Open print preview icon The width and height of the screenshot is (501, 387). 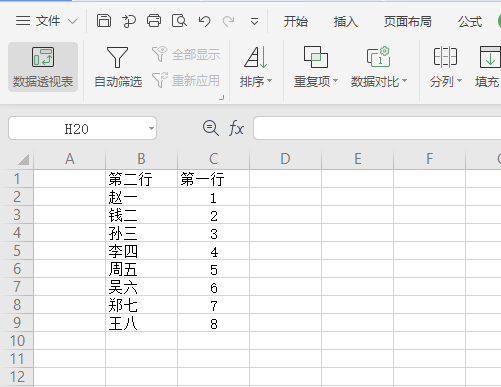tap(179, 21)
